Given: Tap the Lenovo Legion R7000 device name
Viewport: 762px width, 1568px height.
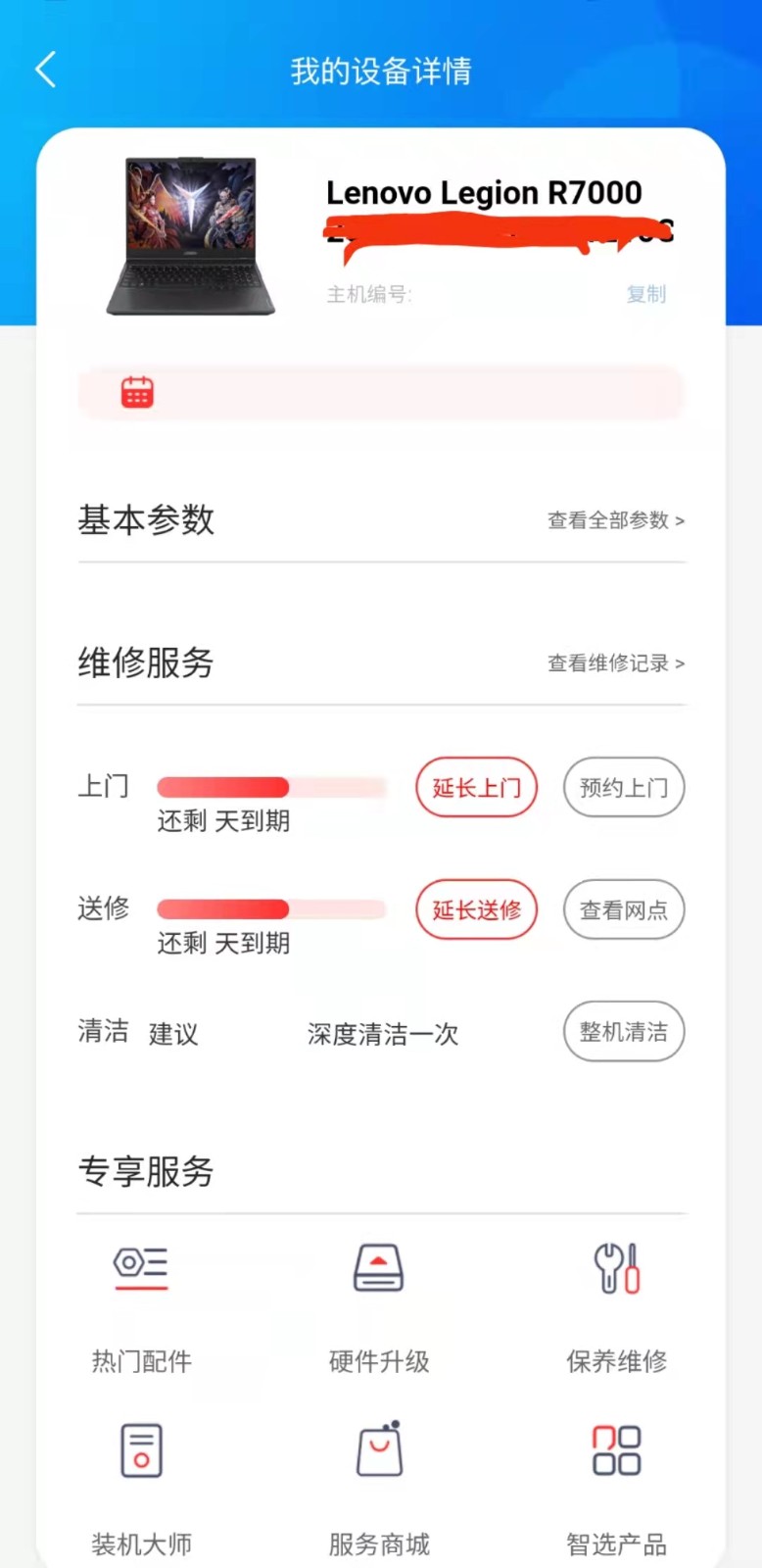Looking at the screenshot, I should coord(484,192).
